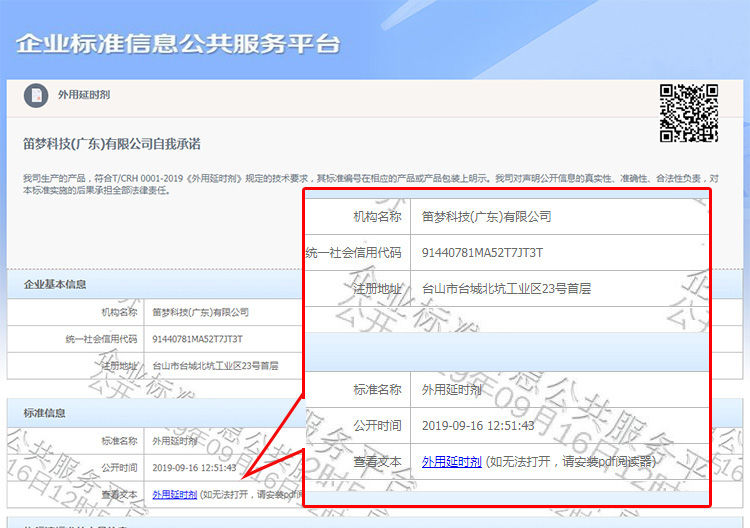Click 外用延时剂 standard name in enlarged callout
The height and width of the screenshot is (528, 750).
pos(452,390)
